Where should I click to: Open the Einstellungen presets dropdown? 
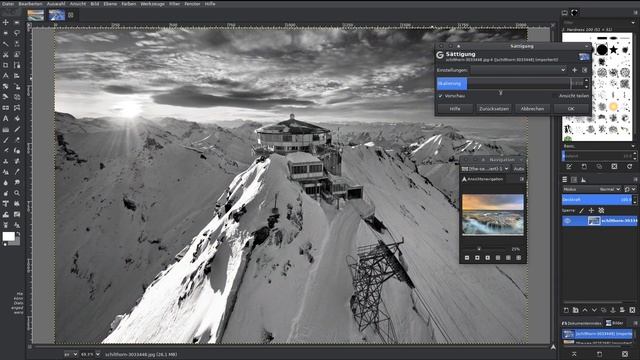(519, 70)
